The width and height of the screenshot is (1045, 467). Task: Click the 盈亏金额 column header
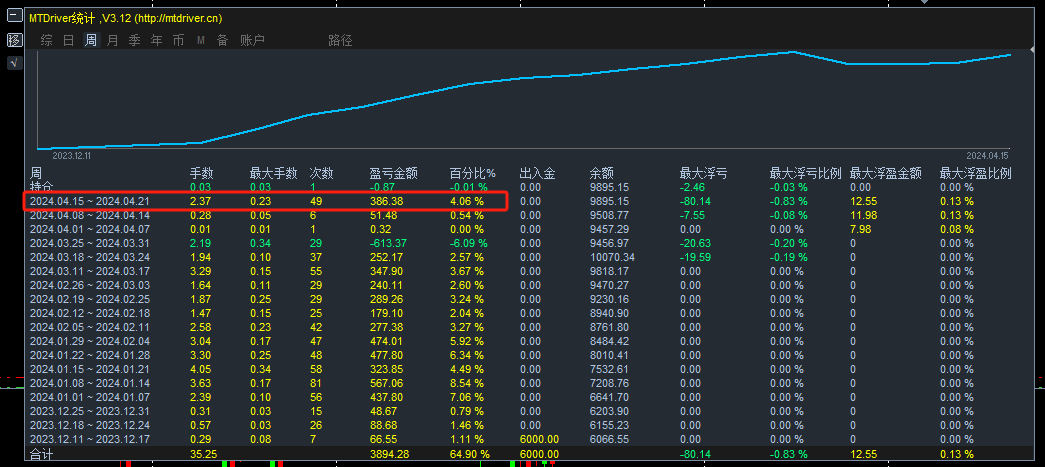click(393, 174)
